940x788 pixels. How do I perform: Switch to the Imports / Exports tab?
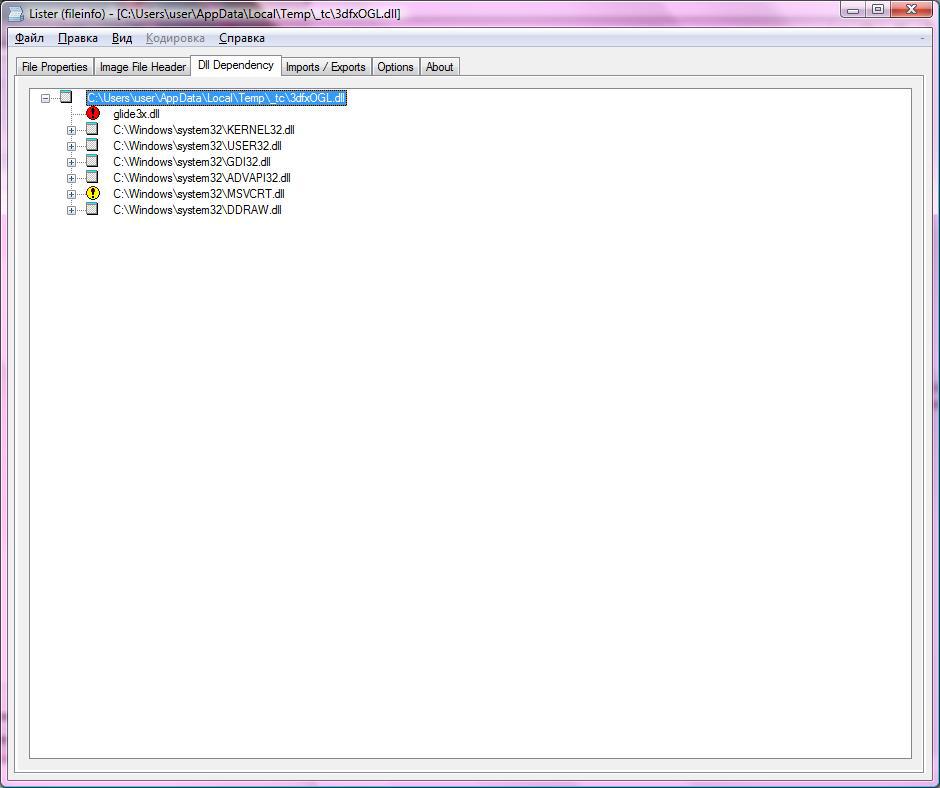(x=326, y=67)
